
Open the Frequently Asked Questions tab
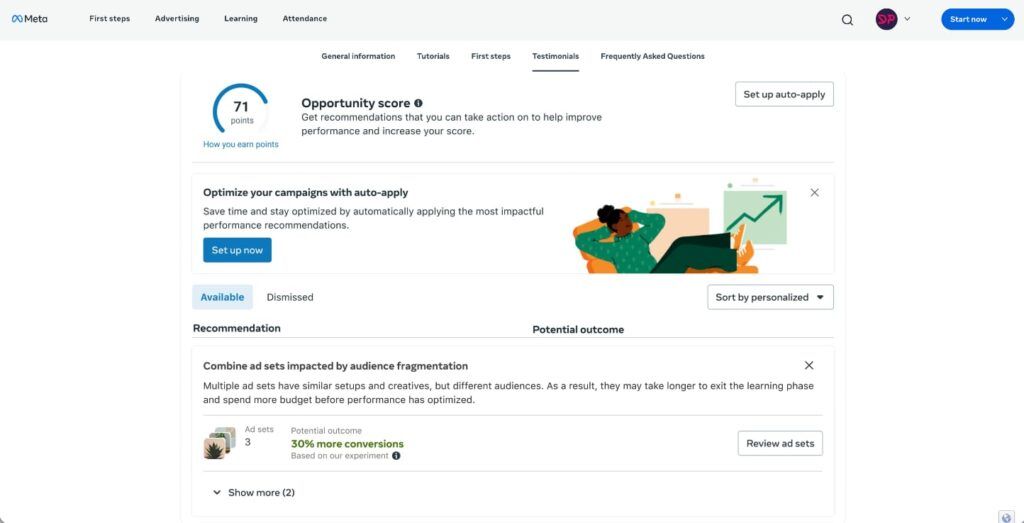click(x=652, y=56)
